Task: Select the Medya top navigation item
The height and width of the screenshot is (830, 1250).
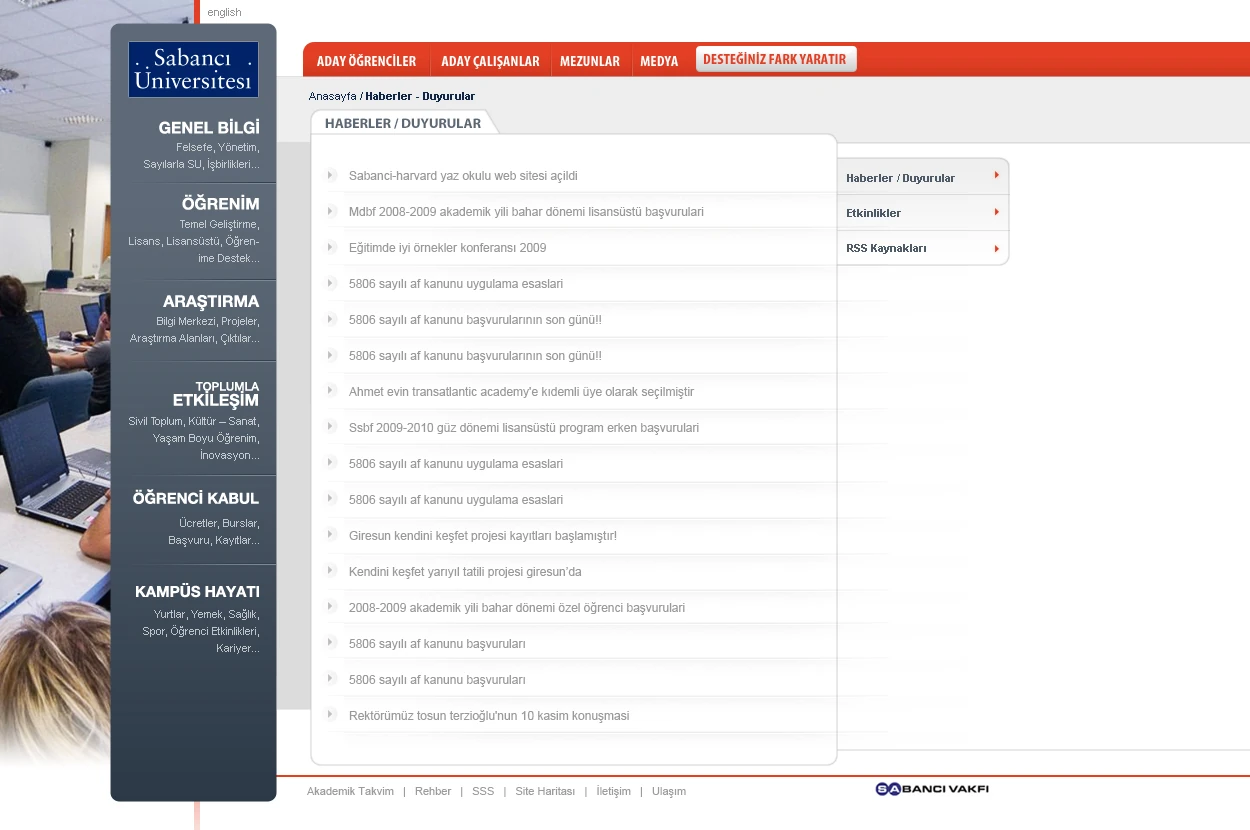Action: click(659, 61)
